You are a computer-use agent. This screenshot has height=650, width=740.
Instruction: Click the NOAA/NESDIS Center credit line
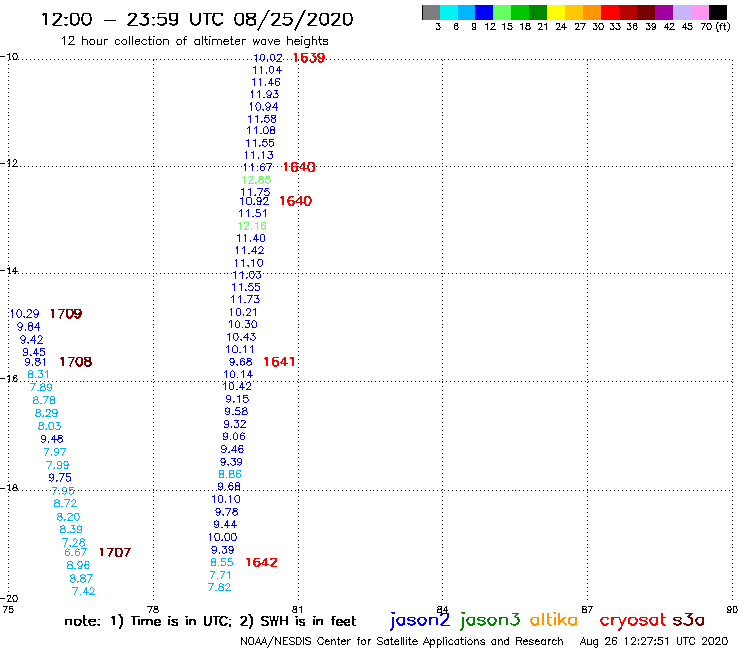point(402,641)
